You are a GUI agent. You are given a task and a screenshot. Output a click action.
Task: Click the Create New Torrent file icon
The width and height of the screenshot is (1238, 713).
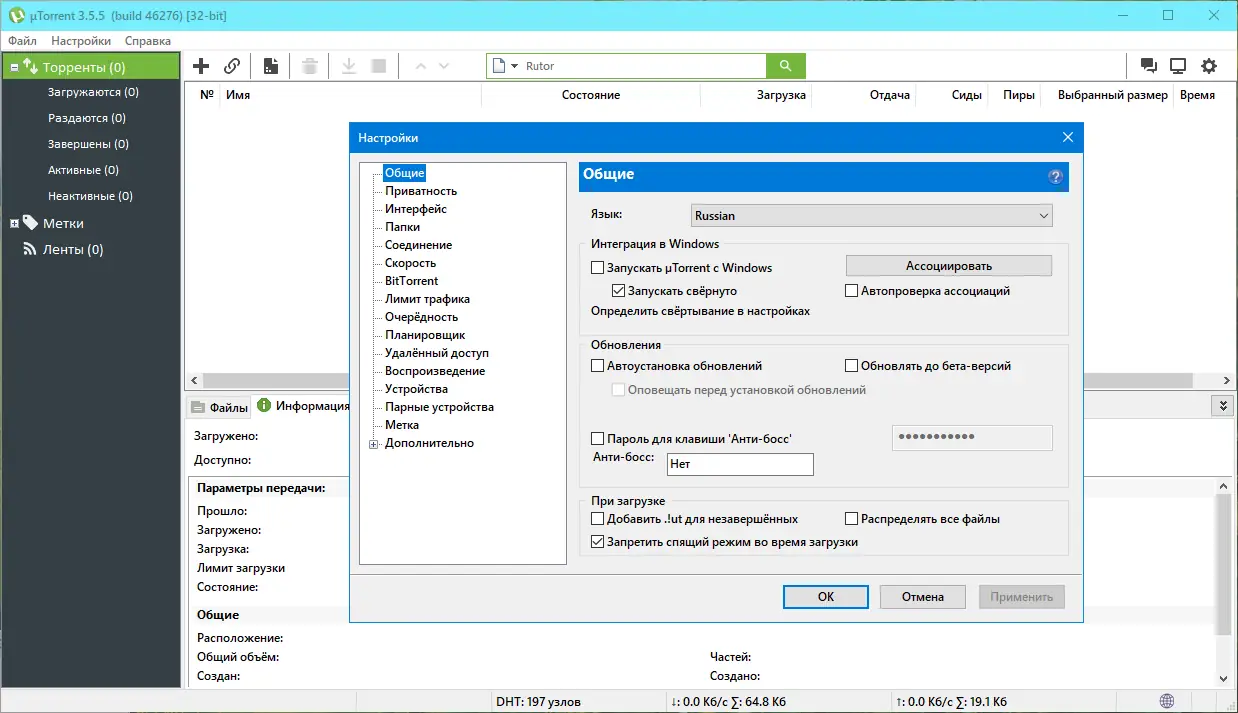coord(271,66)
